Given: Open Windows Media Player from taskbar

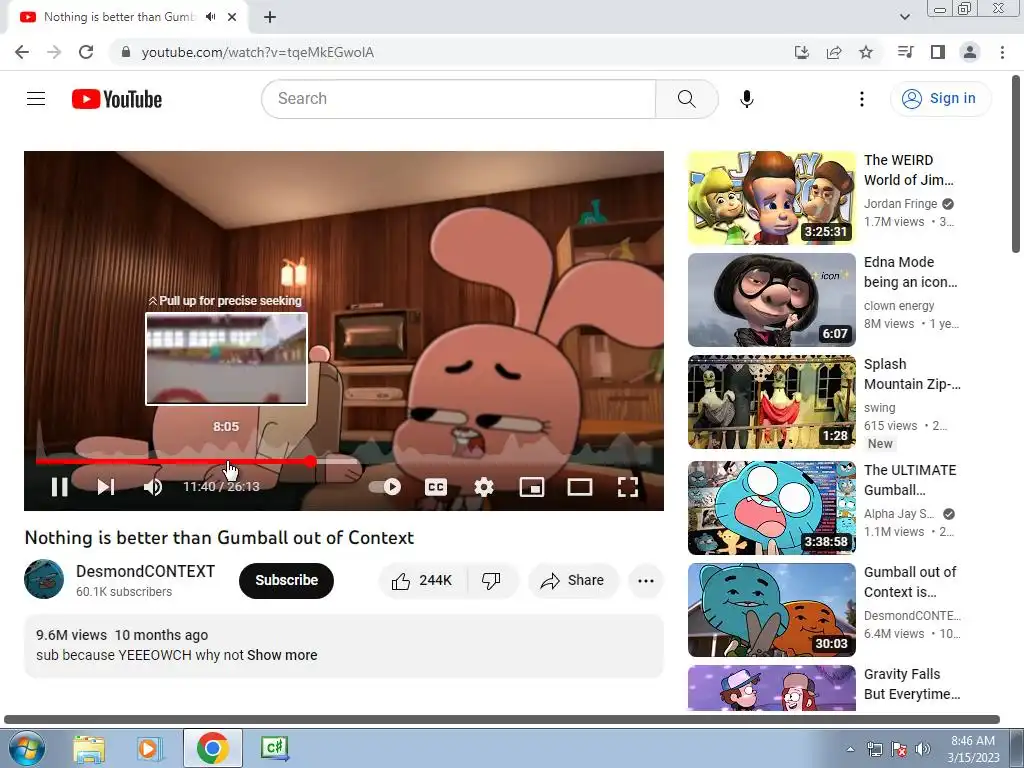Looking at the screenshot, I should click(149, 748).
